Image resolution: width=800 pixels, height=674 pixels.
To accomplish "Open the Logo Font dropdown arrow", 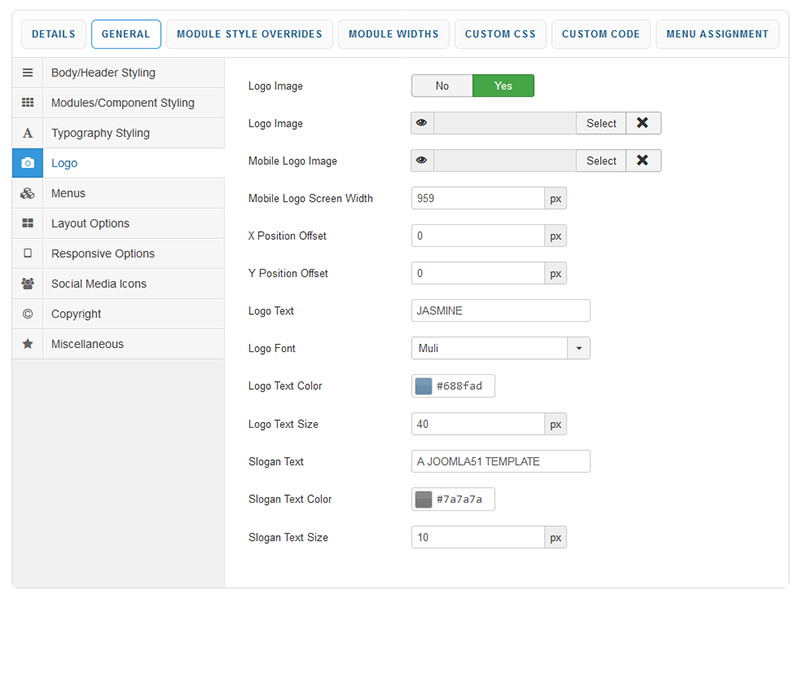I will (x=579, y=348).
